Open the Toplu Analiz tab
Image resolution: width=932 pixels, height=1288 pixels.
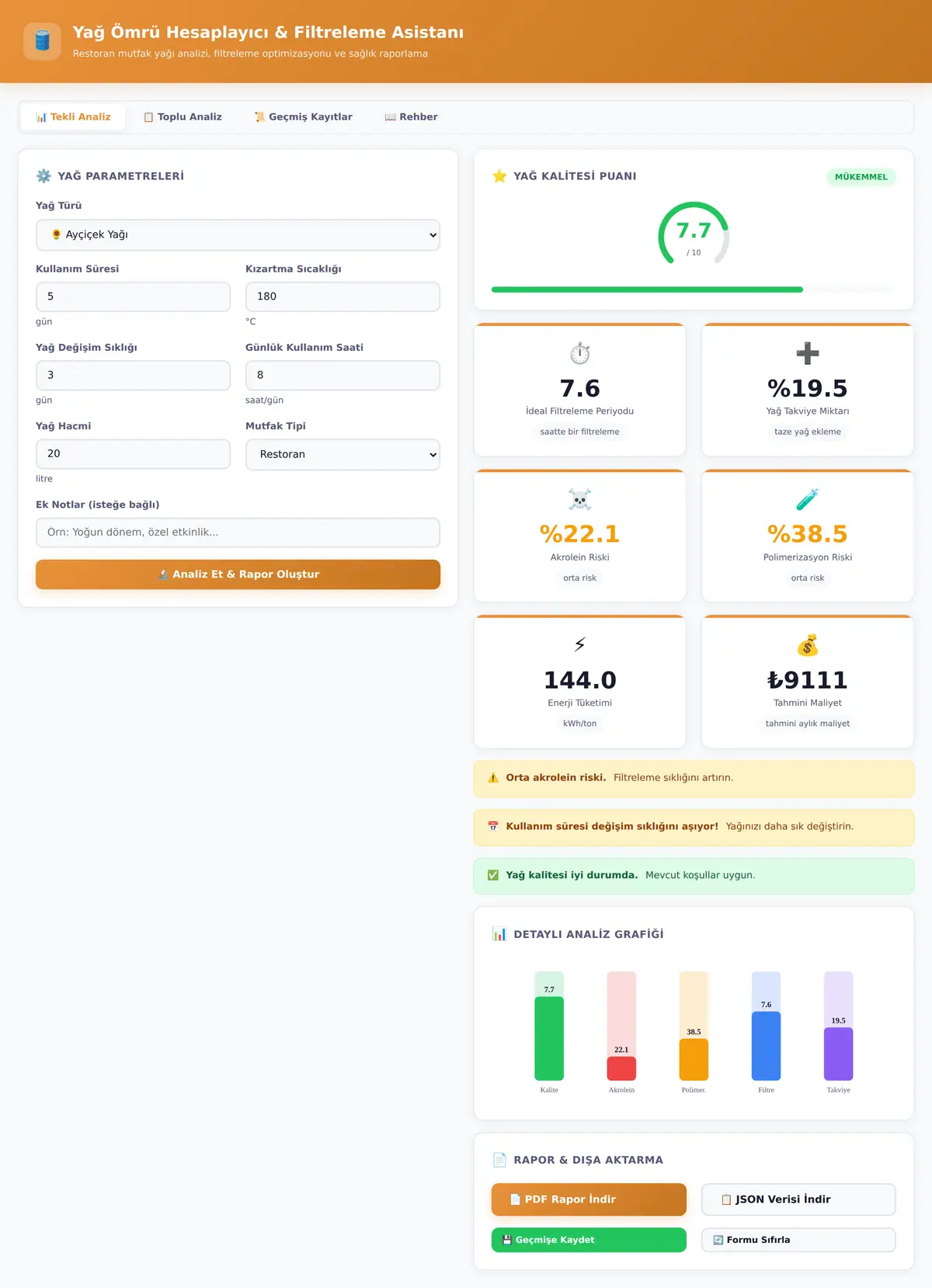point(183,117)
